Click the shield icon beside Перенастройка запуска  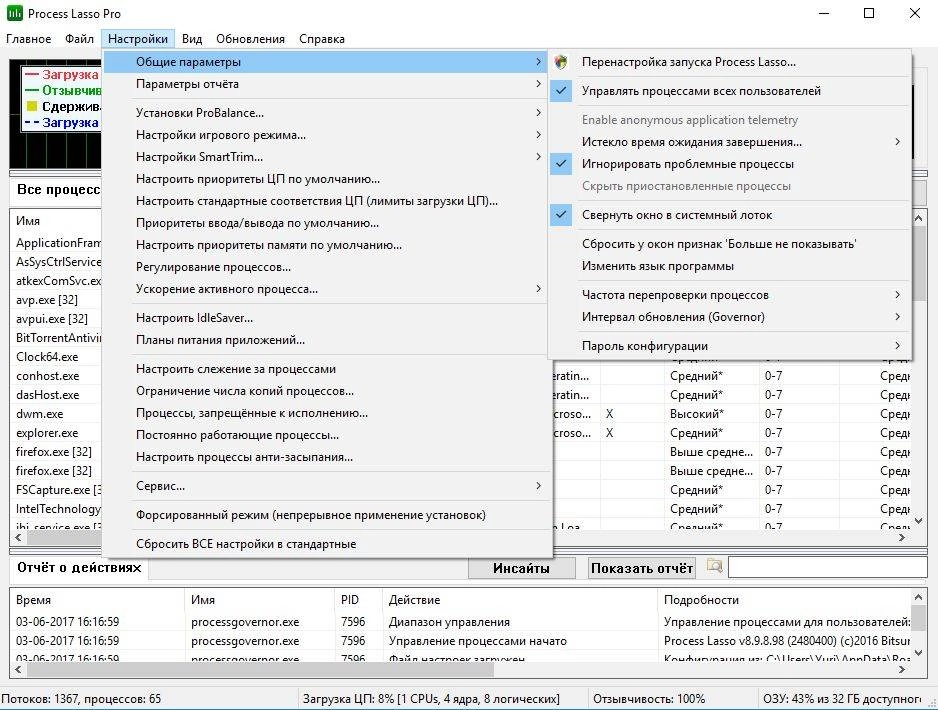coord(561,62)
